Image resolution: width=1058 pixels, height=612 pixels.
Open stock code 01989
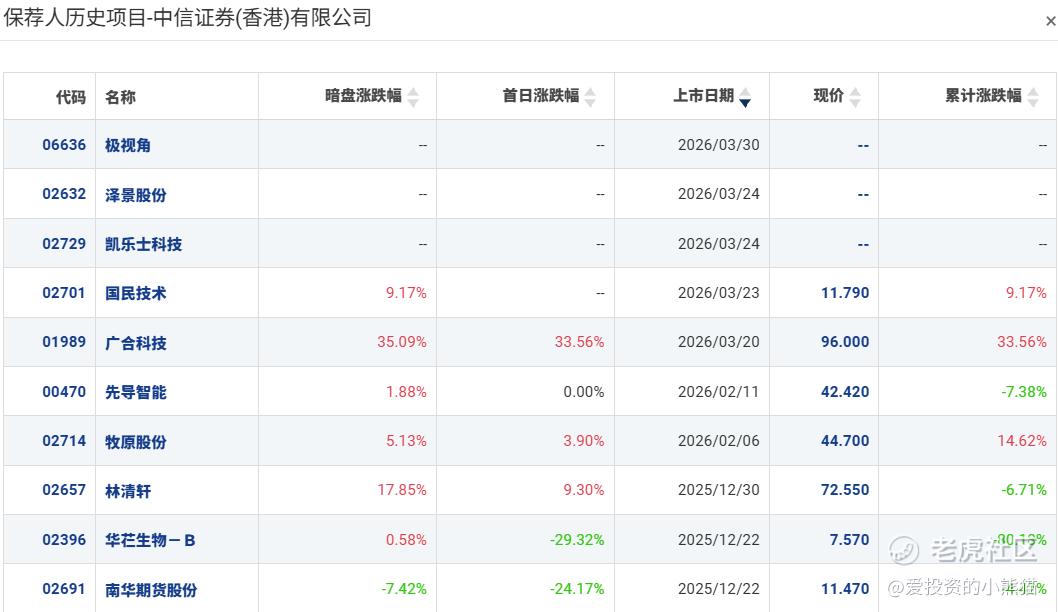point(64,342)
